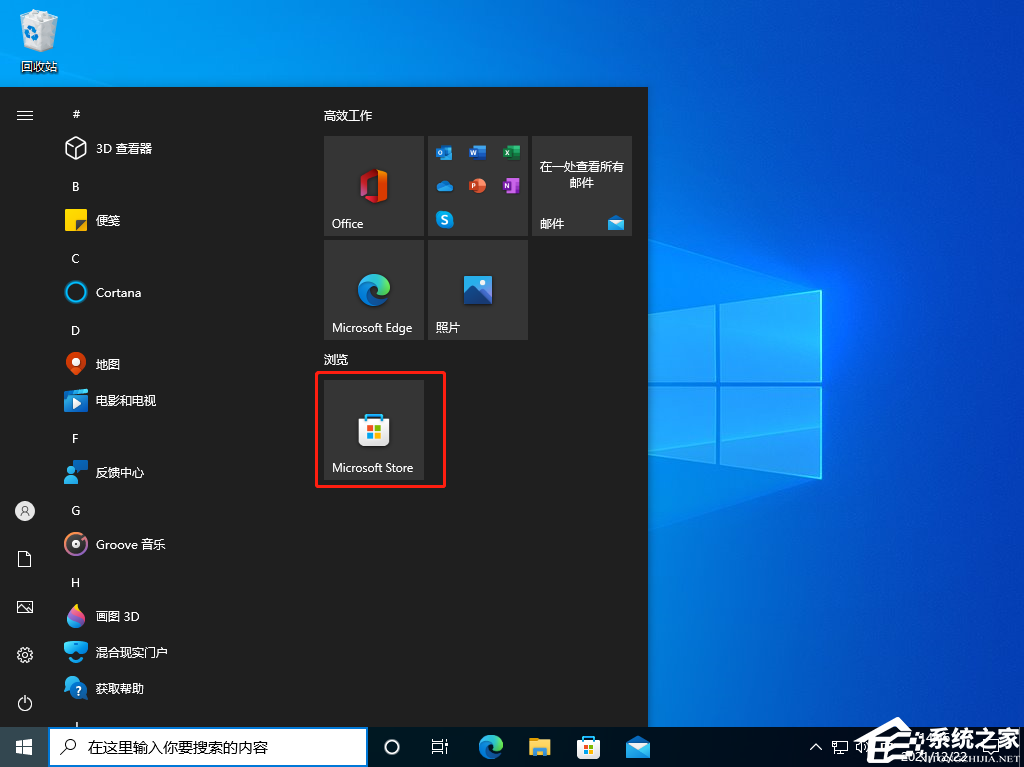Open the 邮件 (Mail) live tile

582,186
